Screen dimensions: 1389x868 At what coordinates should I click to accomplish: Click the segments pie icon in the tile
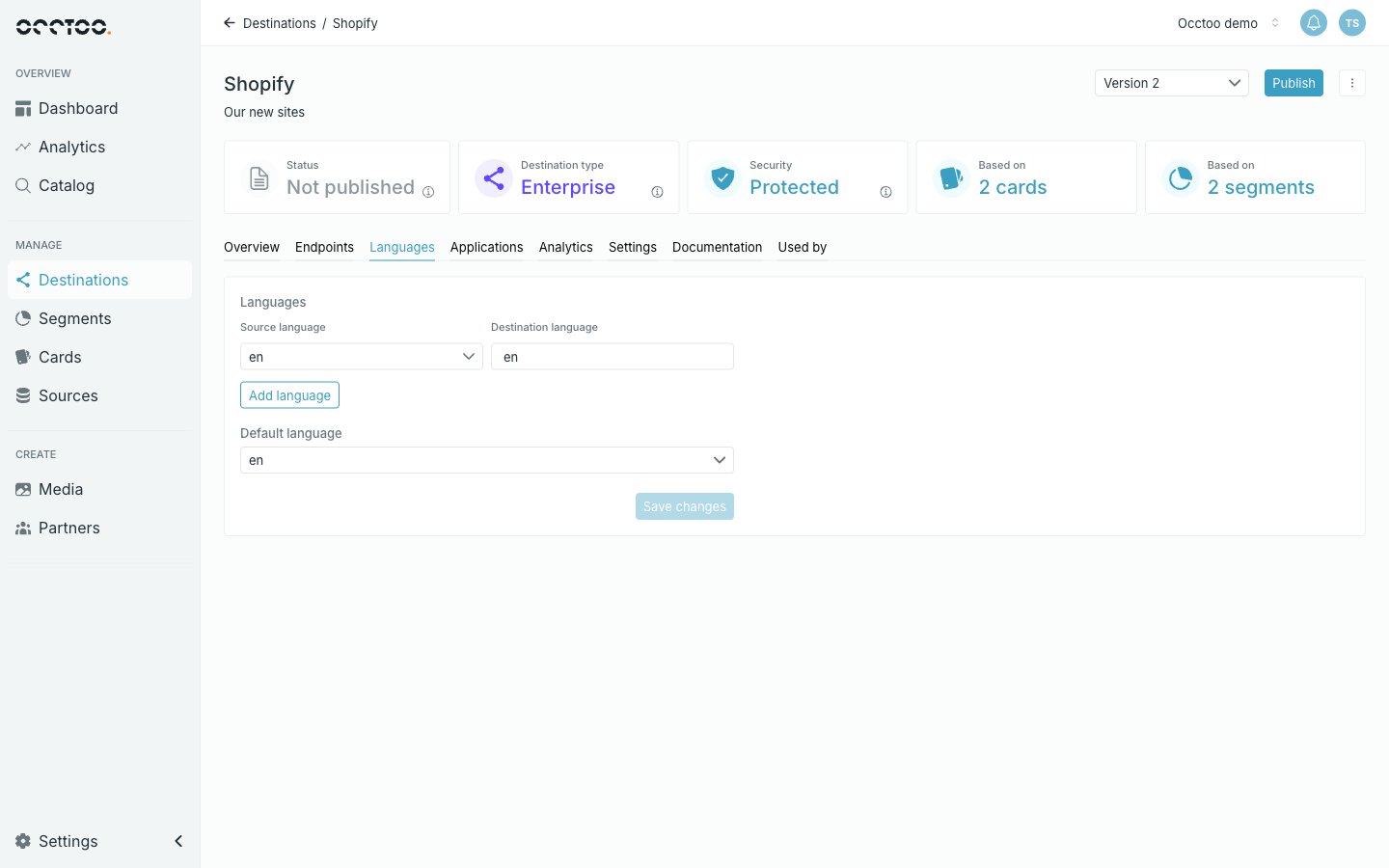pyautogui.click(x=1180, y=178)
